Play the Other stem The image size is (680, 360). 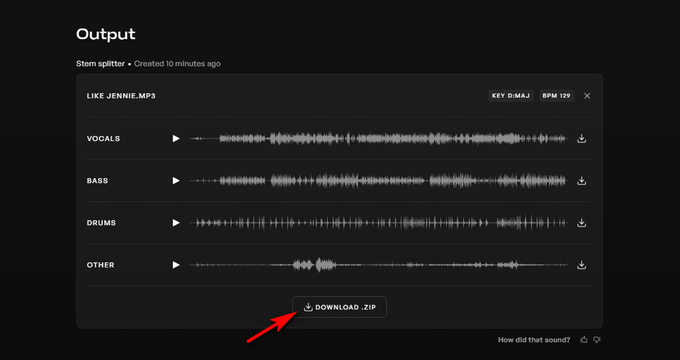tap(176, 265)
